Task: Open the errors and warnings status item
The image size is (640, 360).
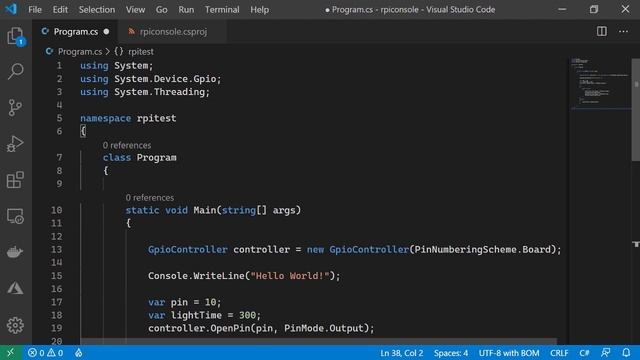Action: 45,353
